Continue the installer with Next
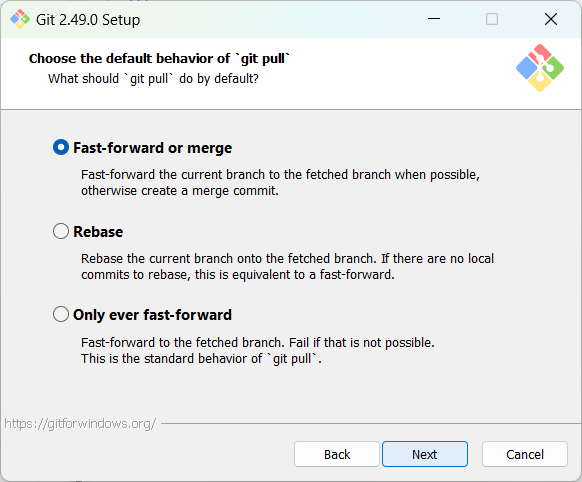The width and height of the screenshot is (582, 482). tap(425, 454)
